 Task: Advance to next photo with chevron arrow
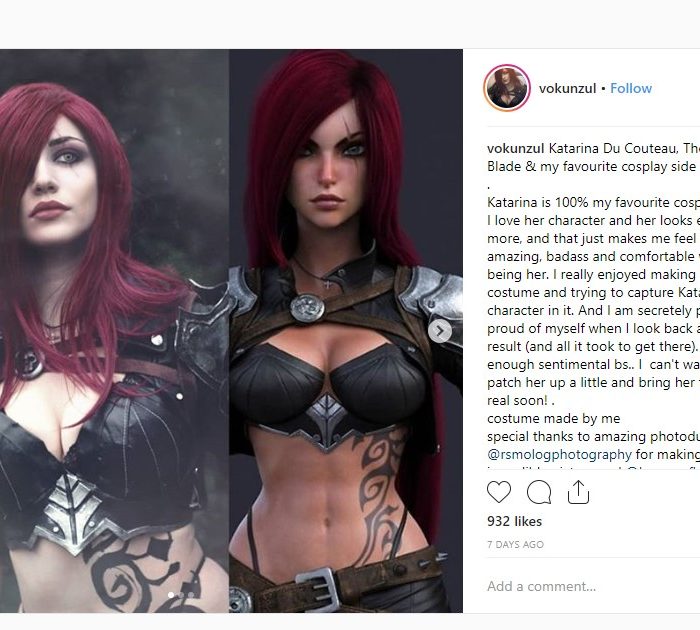440,331
